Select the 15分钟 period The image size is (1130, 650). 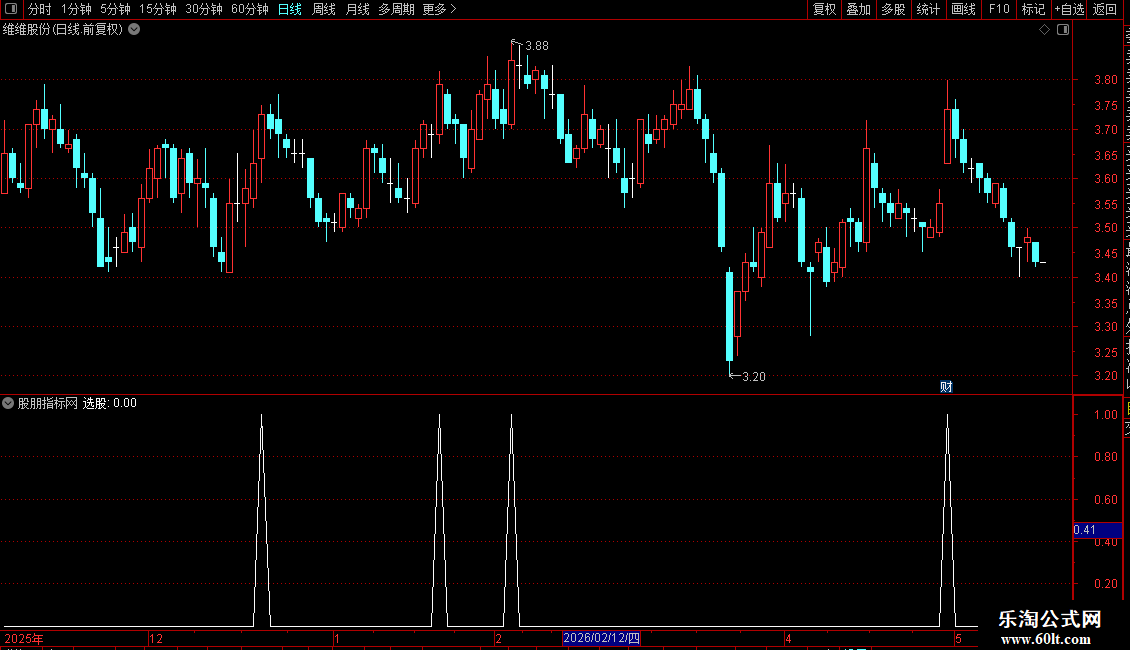pos(158,9)
